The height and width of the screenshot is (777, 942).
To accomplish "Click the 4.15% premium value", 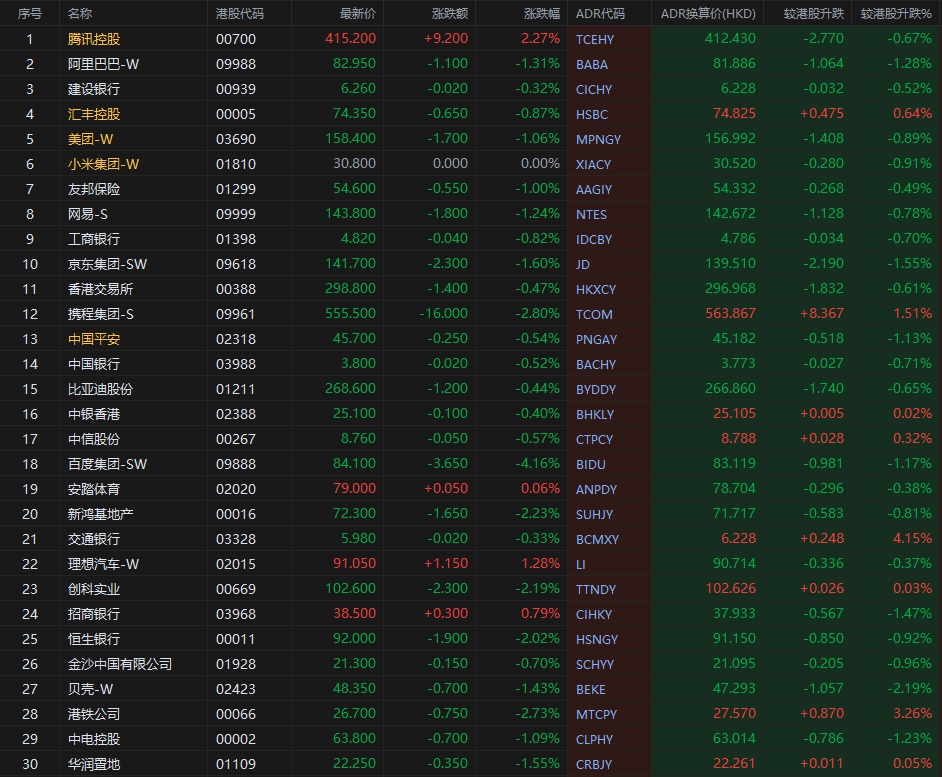I will [912, 538].
